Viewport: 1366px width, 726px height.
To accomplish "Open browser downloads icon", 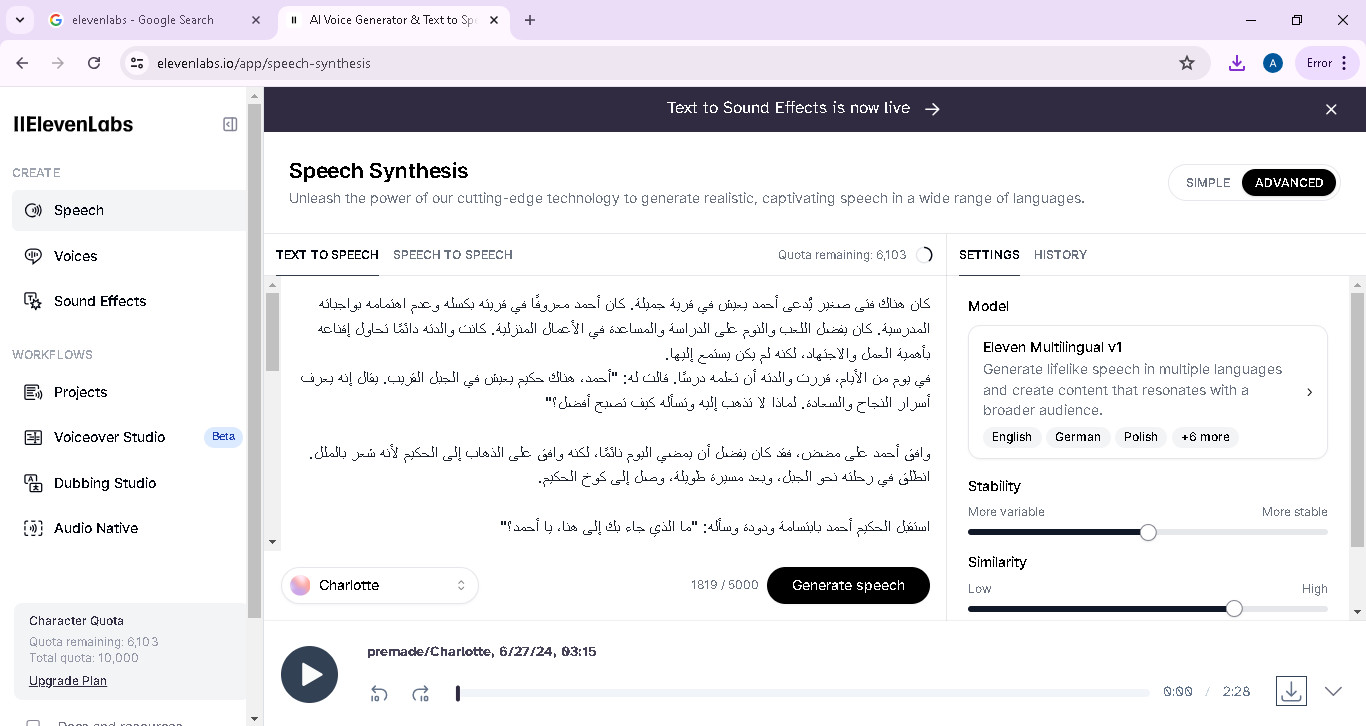I will click(1237, 63).
